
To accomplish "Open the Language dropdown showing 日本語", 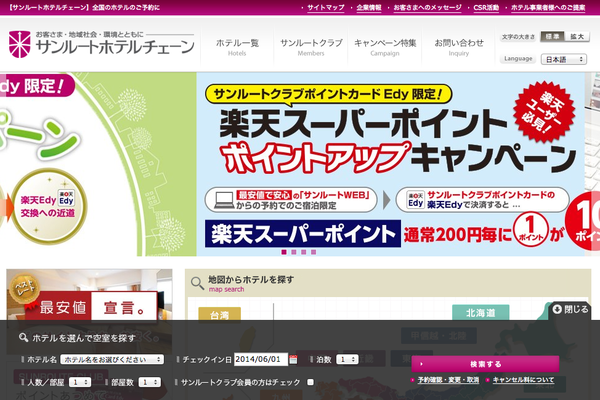I will click(564, 59).
